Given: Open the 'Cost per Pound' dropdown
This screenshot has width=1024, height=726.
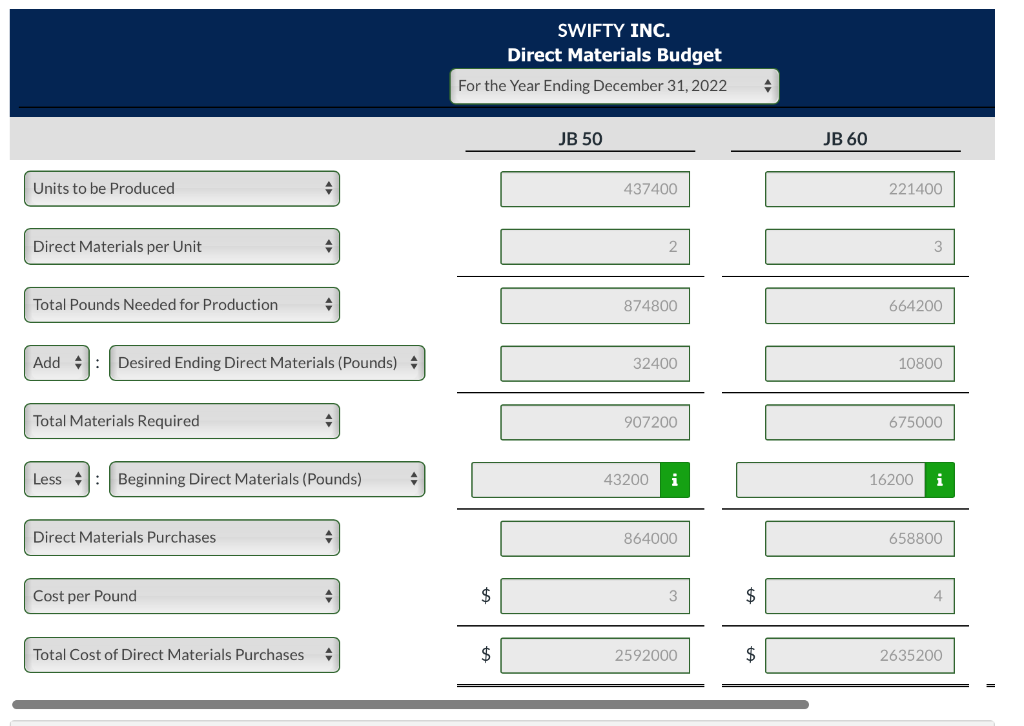Looking at the screenshot, I should pos(182,596).
